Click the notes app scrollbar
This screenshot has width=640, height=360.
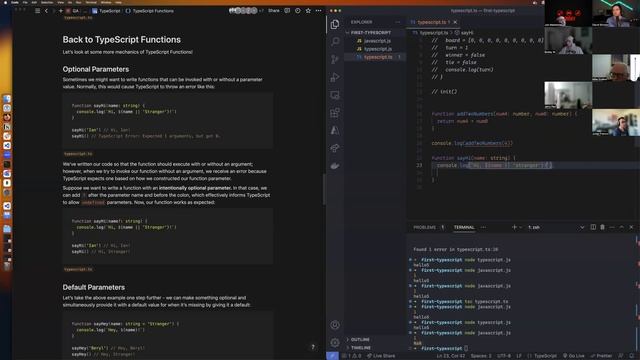coord(324,190)
